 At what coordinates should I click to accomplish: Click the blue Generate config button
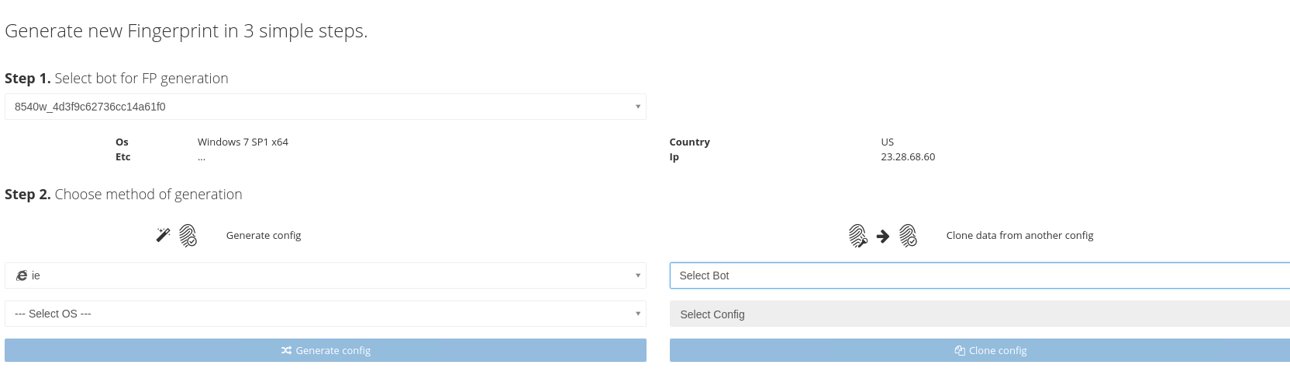[x=325, y=350]
